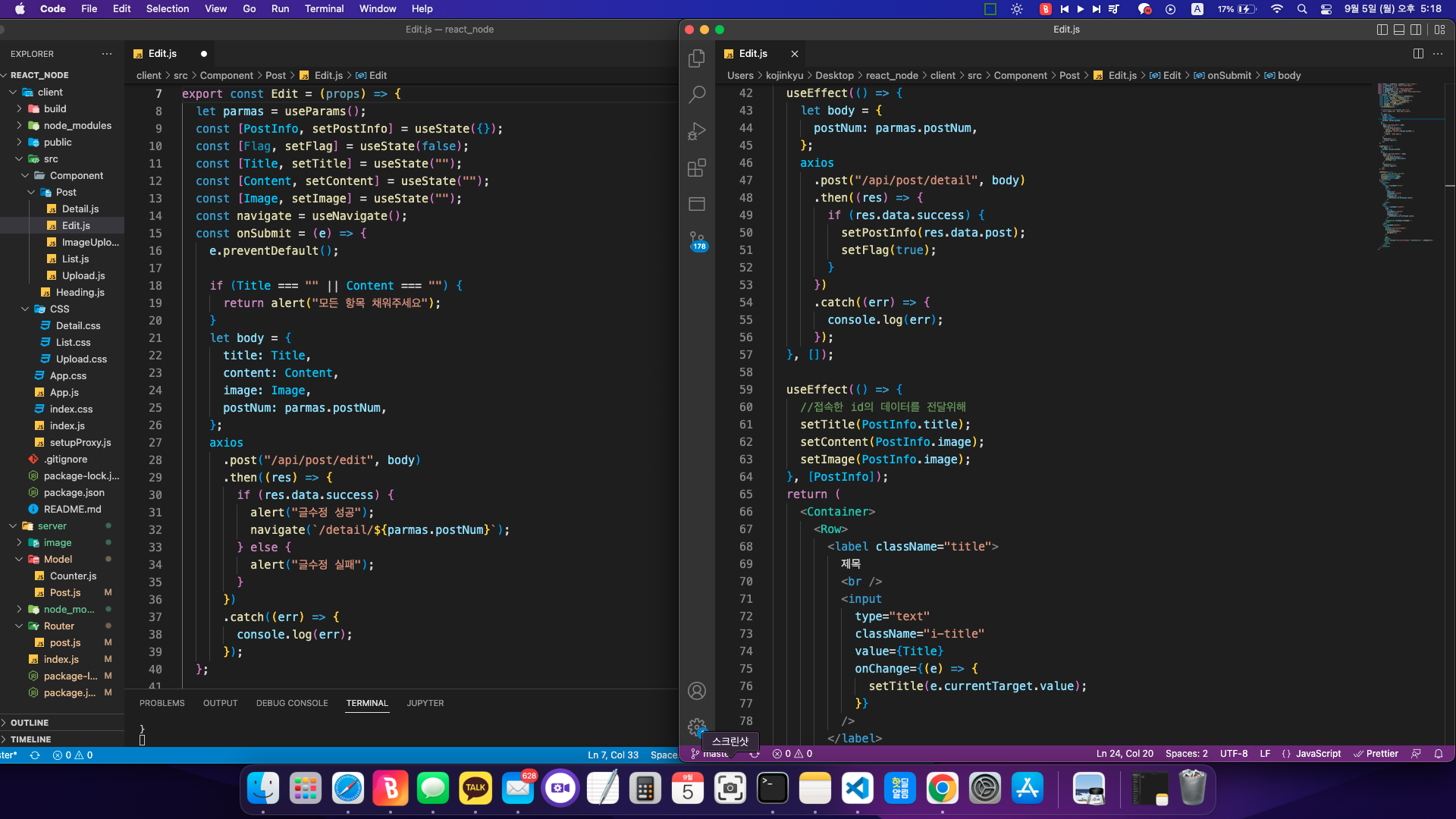1456x819 pixels.
Task: Click errors and warnings in right status bar
Action: pyautogui.click(x=792, y=754)
